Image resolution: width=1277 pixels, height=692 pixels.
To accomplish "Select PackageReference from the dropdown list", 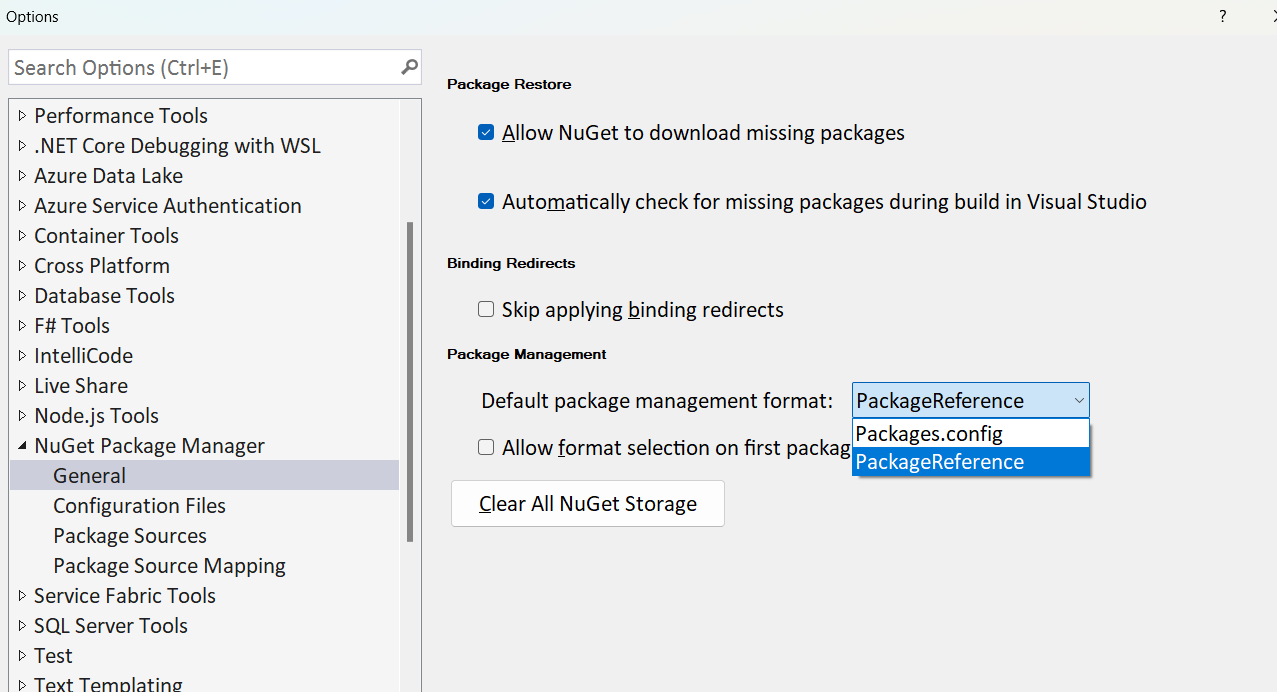I will (x=939, y=461).
